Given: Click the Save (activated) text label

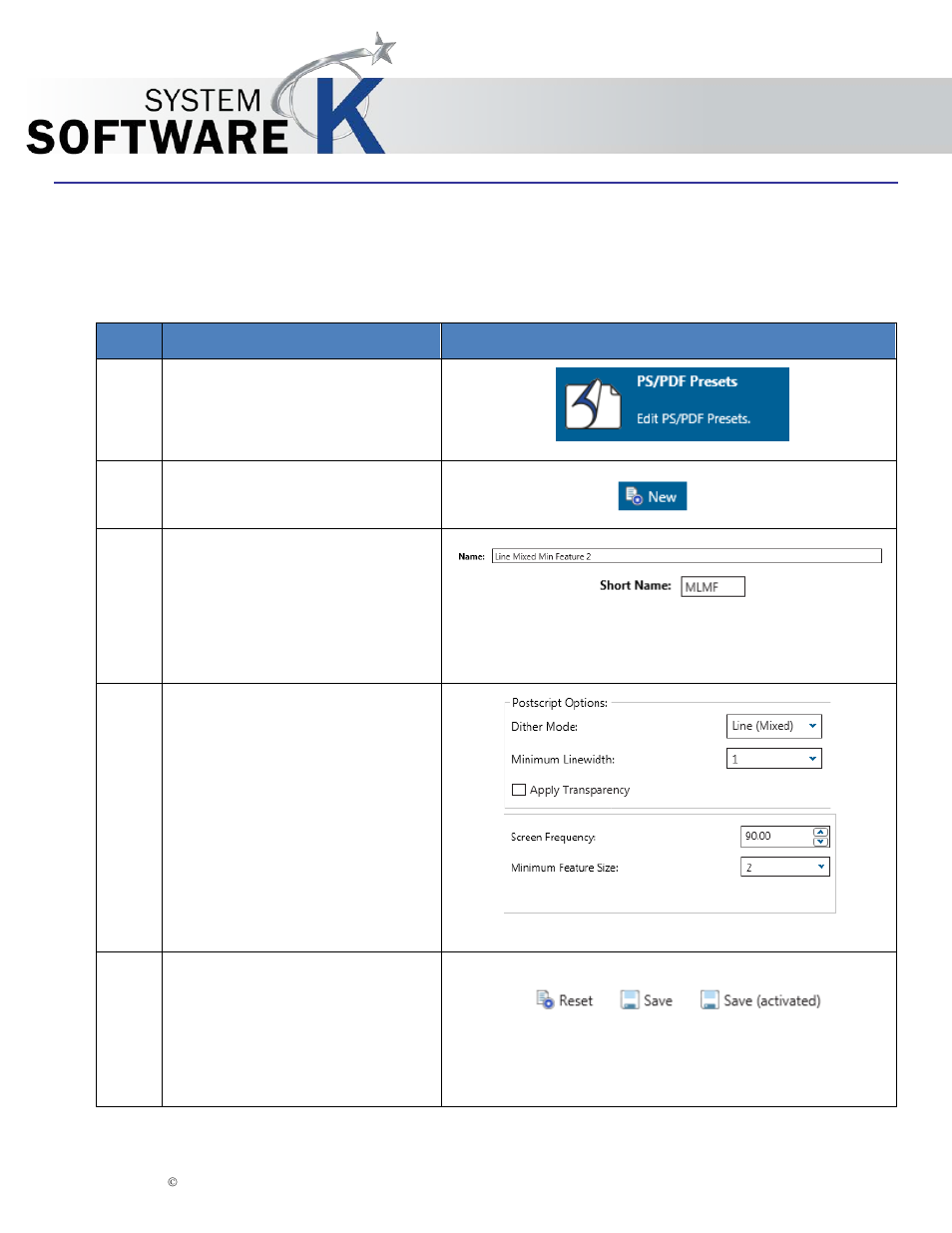Looking at the screenshot, I should click(x=771, y=1000).
